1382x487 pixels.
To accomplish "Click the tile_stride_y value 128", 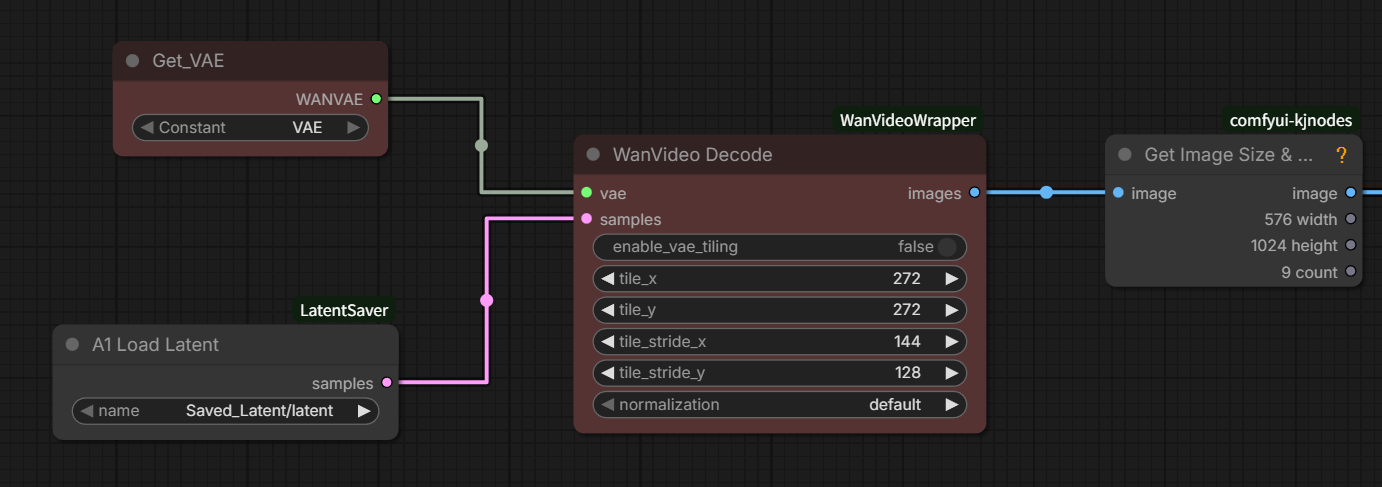I will click(907, 373).
